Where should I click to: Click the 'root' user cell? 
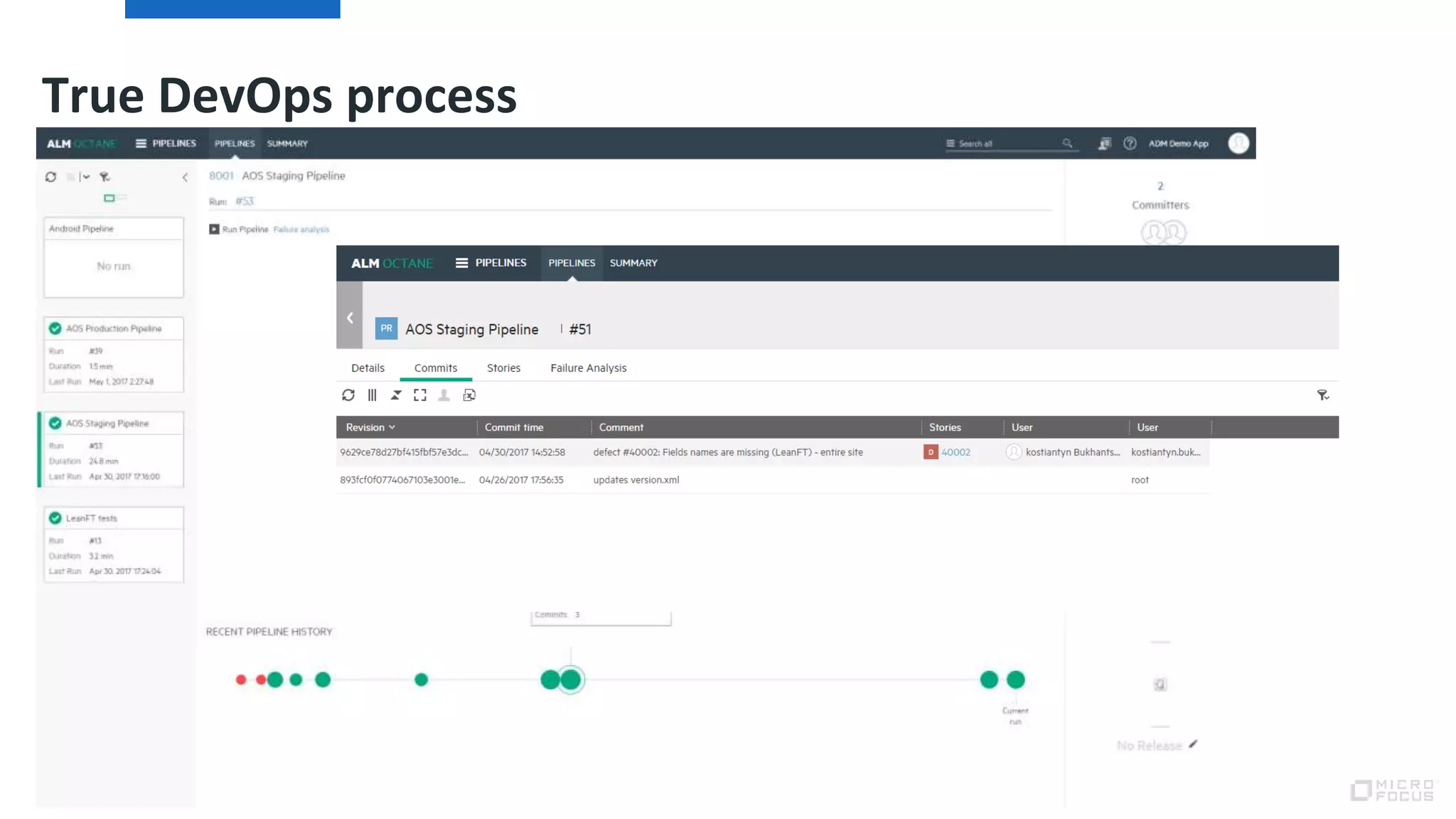coord(1140,480)
